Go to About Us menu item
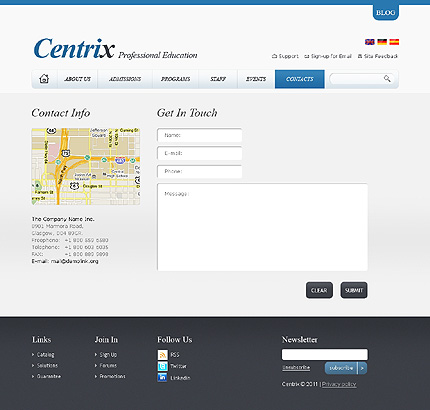This screenshot has height=410, width=430. pyautogui.click(x=77, y=79)
